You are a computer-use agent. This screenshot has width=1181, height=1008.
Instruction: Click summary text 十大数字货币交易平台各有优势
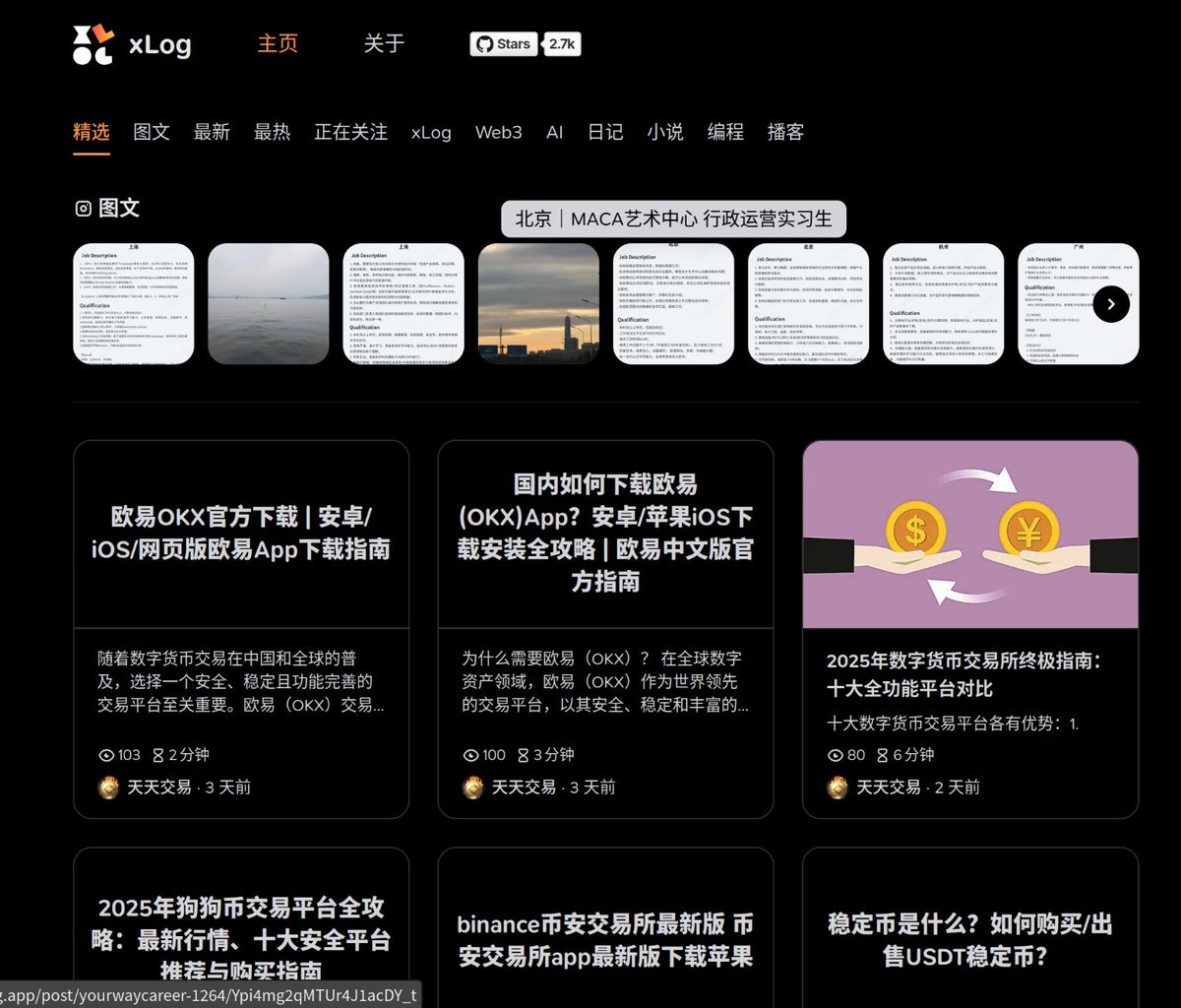coord(953,724)
